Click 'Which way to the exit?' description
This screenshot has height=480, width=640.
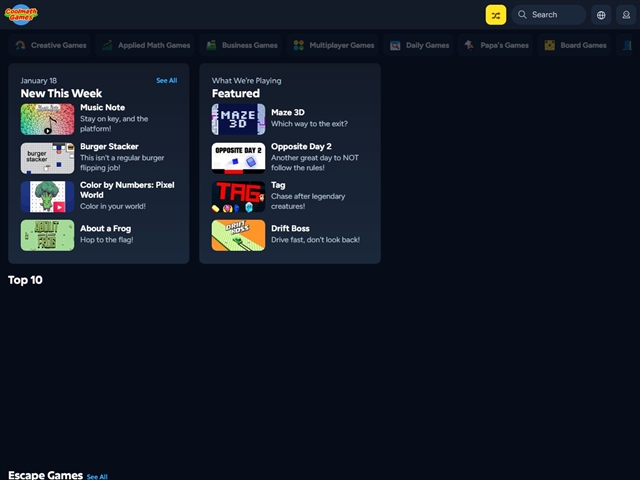[x=309, y=124]
